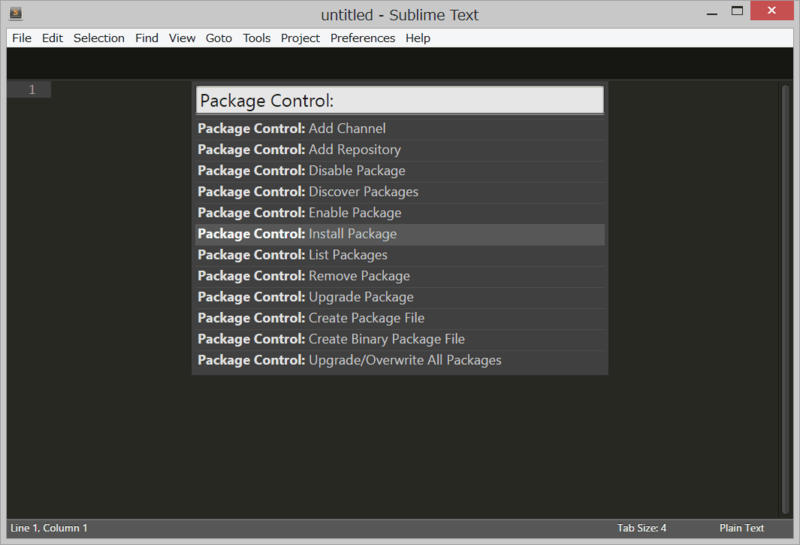Maximize the Sublime Text window
This screenshot has height=545, width=800.
[737, 11]
